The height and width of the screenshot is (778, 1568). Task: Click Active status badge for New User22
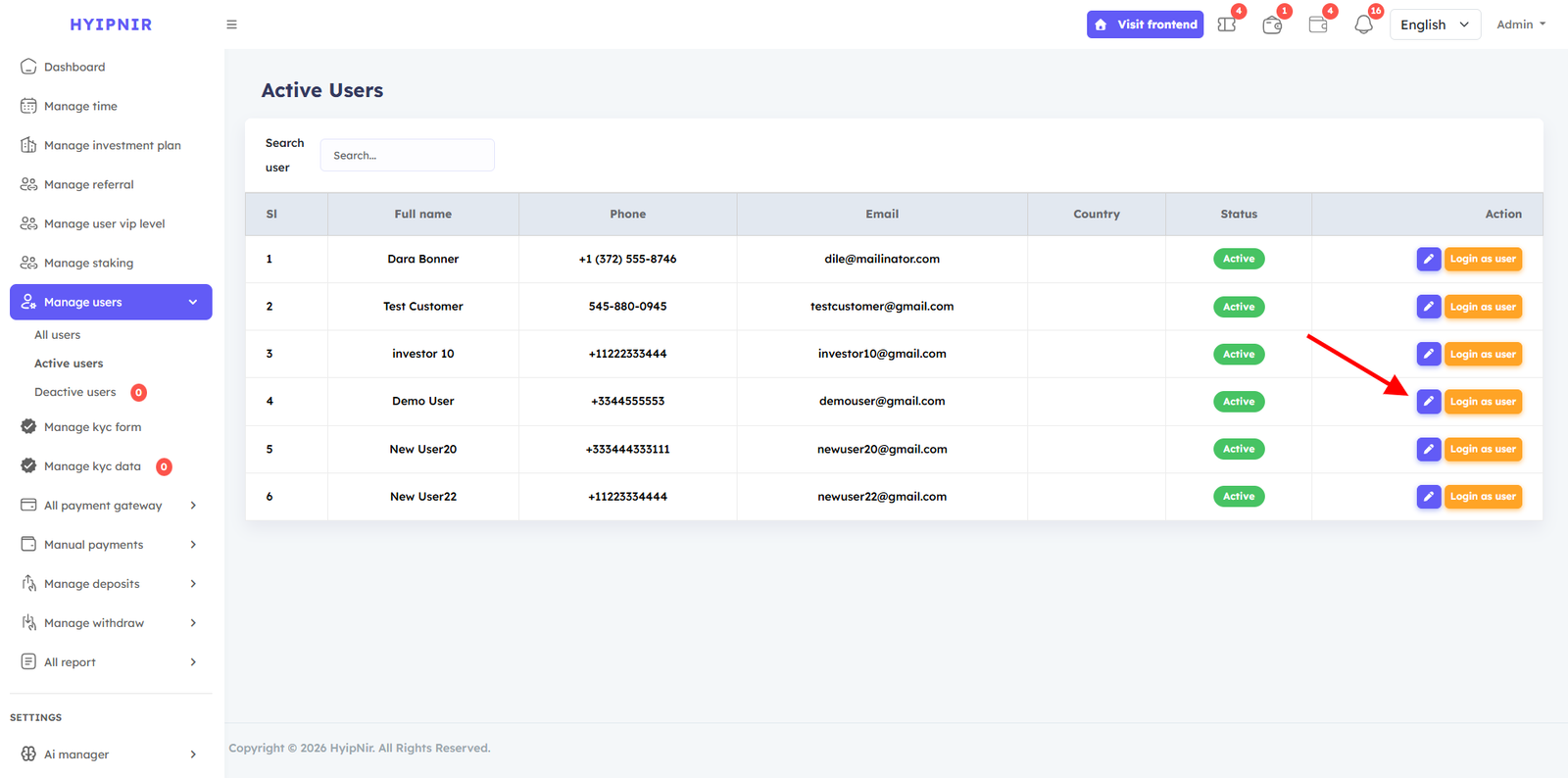point(1239,497)
